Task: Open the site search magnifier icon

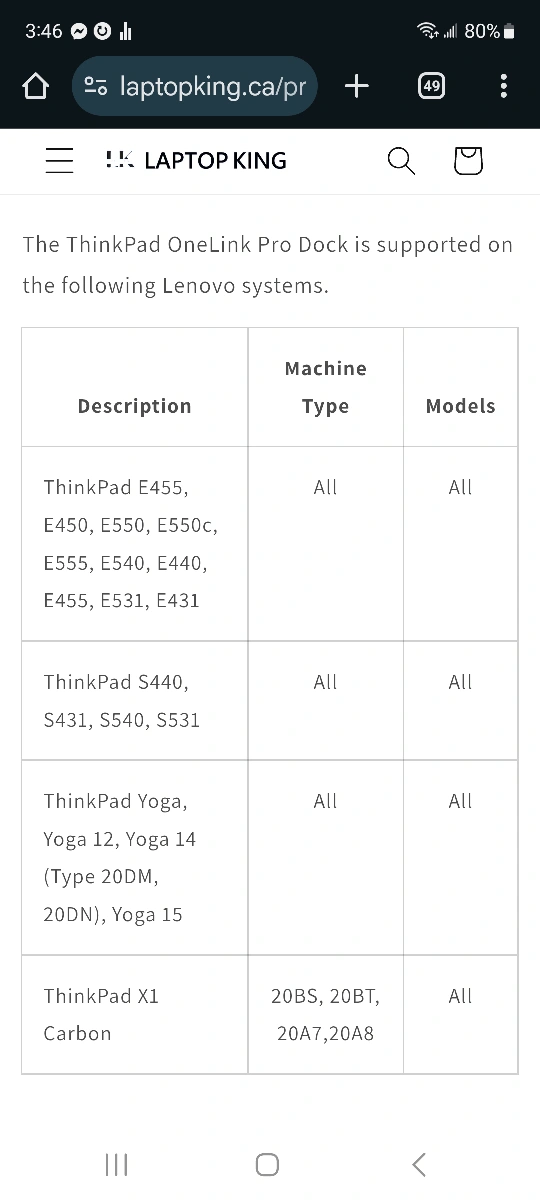Action: click(x=401, y=160)
